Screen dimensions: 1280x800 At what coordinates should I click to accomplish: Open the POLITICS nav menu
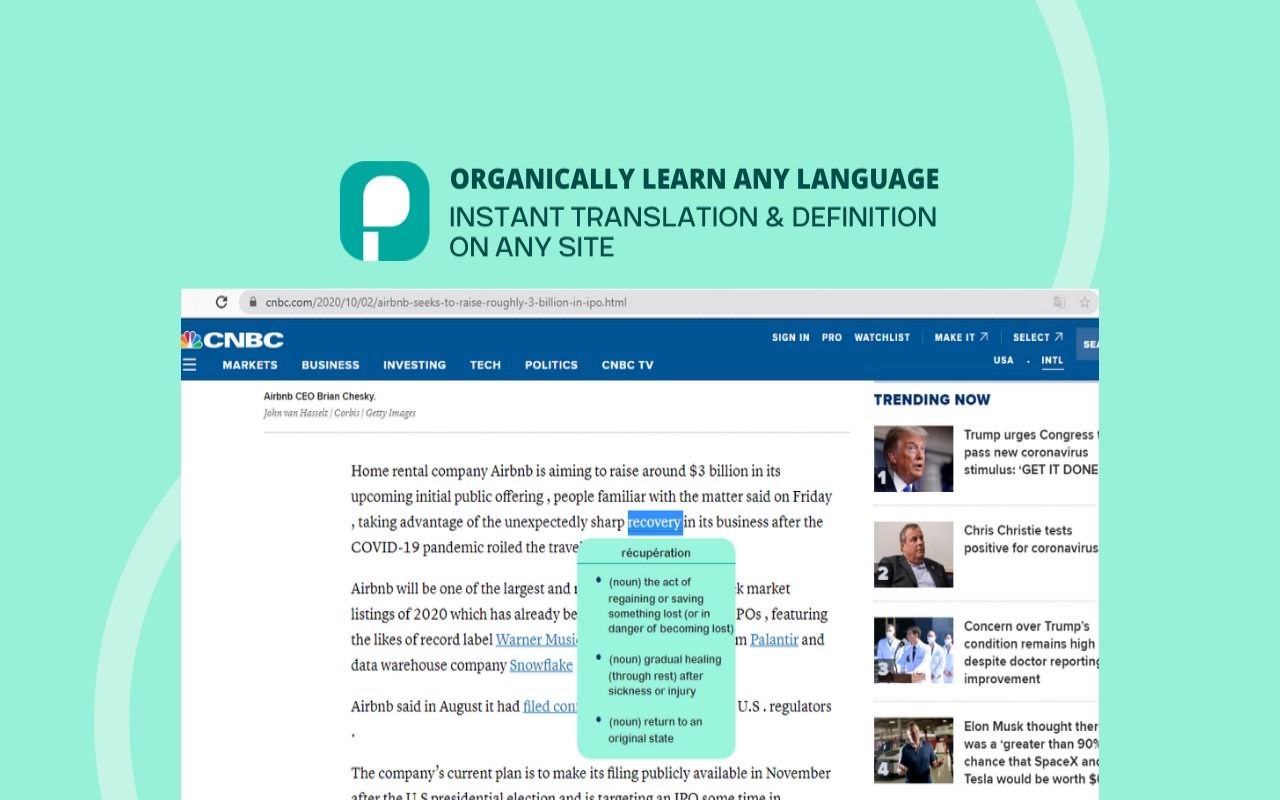pos(551,365)
